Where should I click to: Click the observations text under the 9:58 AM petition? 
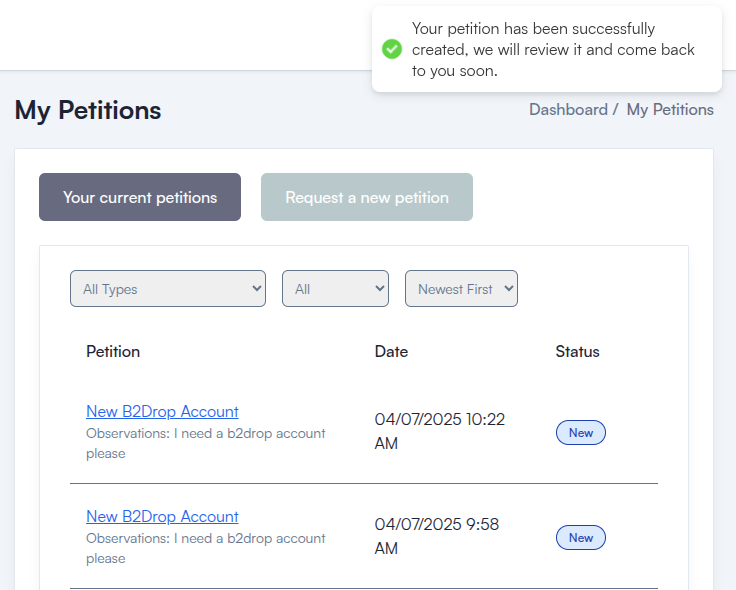[x=206, y=549]
